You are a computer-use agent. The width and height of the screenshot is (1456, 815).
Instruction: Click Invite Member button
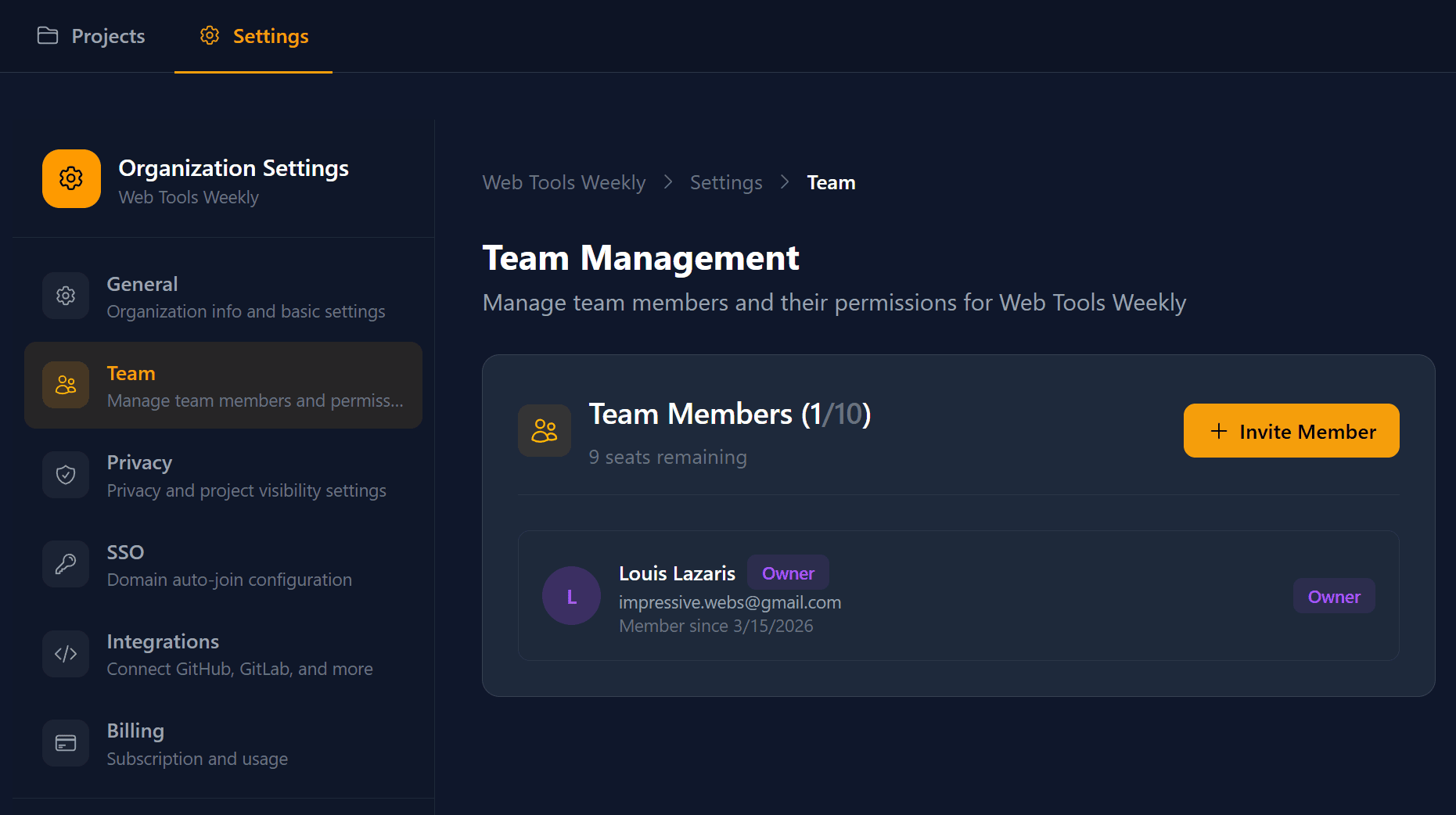1290,430
